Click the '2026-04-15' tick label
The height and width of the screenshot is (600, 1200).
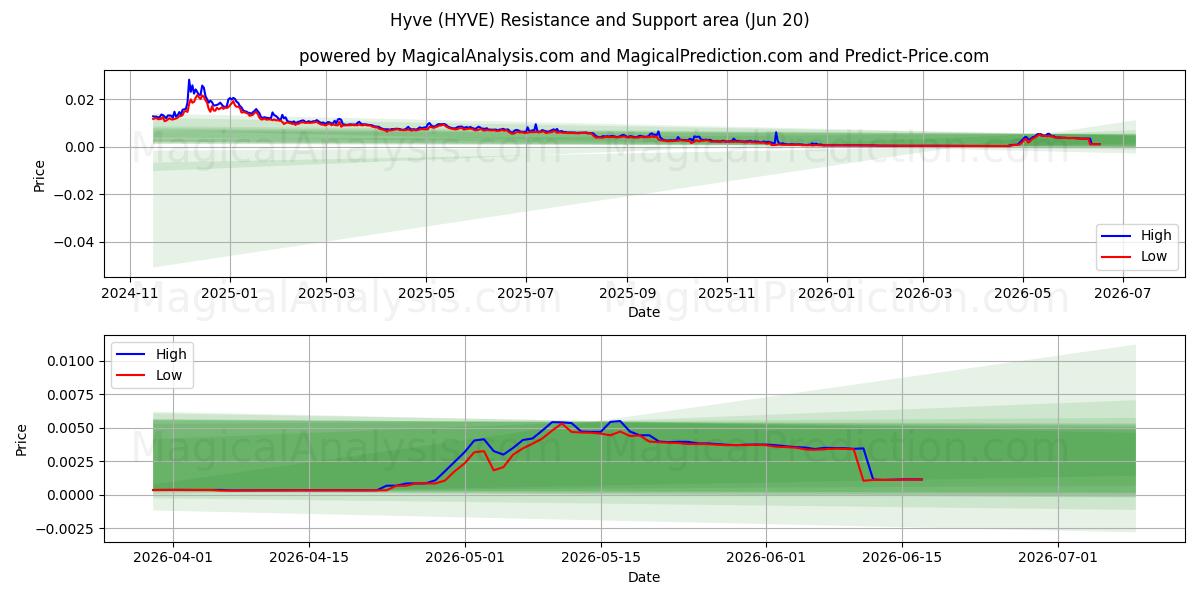point(309,559)
